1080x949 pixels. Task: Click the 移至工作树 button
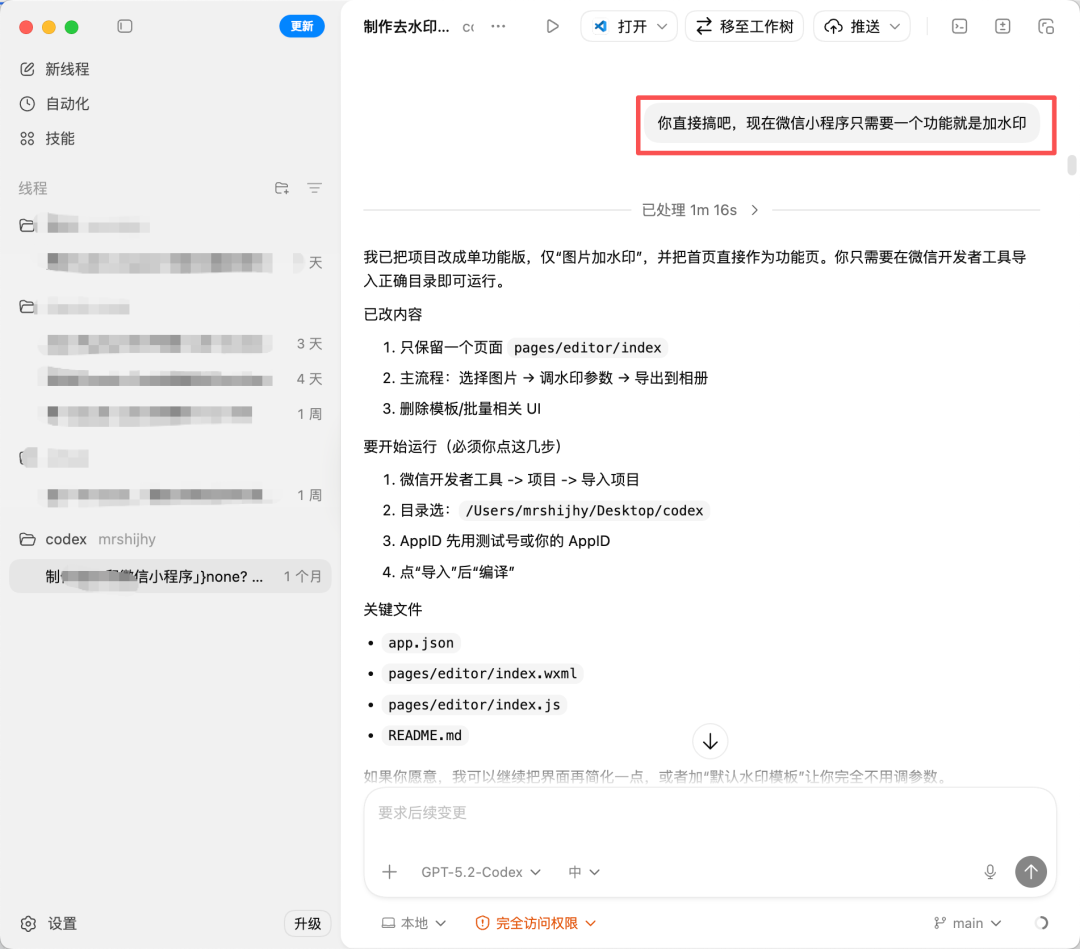point(744,26)
